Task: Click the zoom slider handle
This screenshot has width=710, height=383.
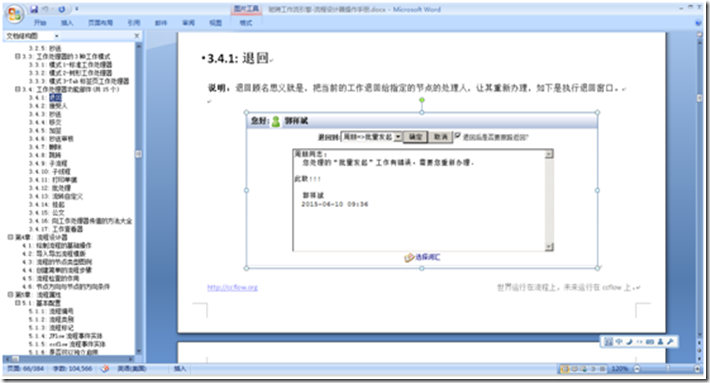Action: 668,369
